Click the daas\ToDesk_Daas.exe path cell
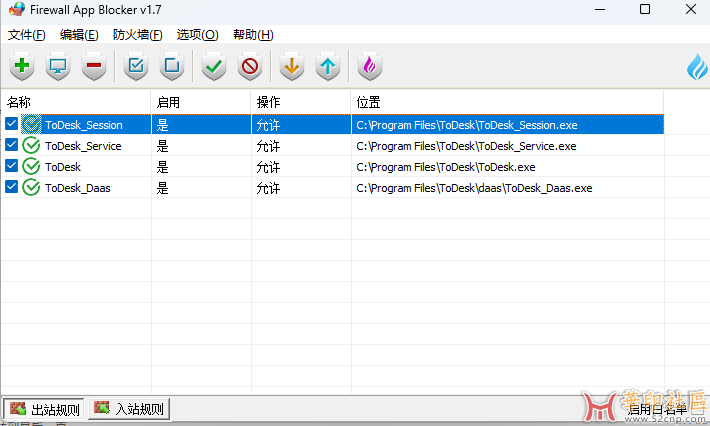The image size is (710, 426). [474, 188]
